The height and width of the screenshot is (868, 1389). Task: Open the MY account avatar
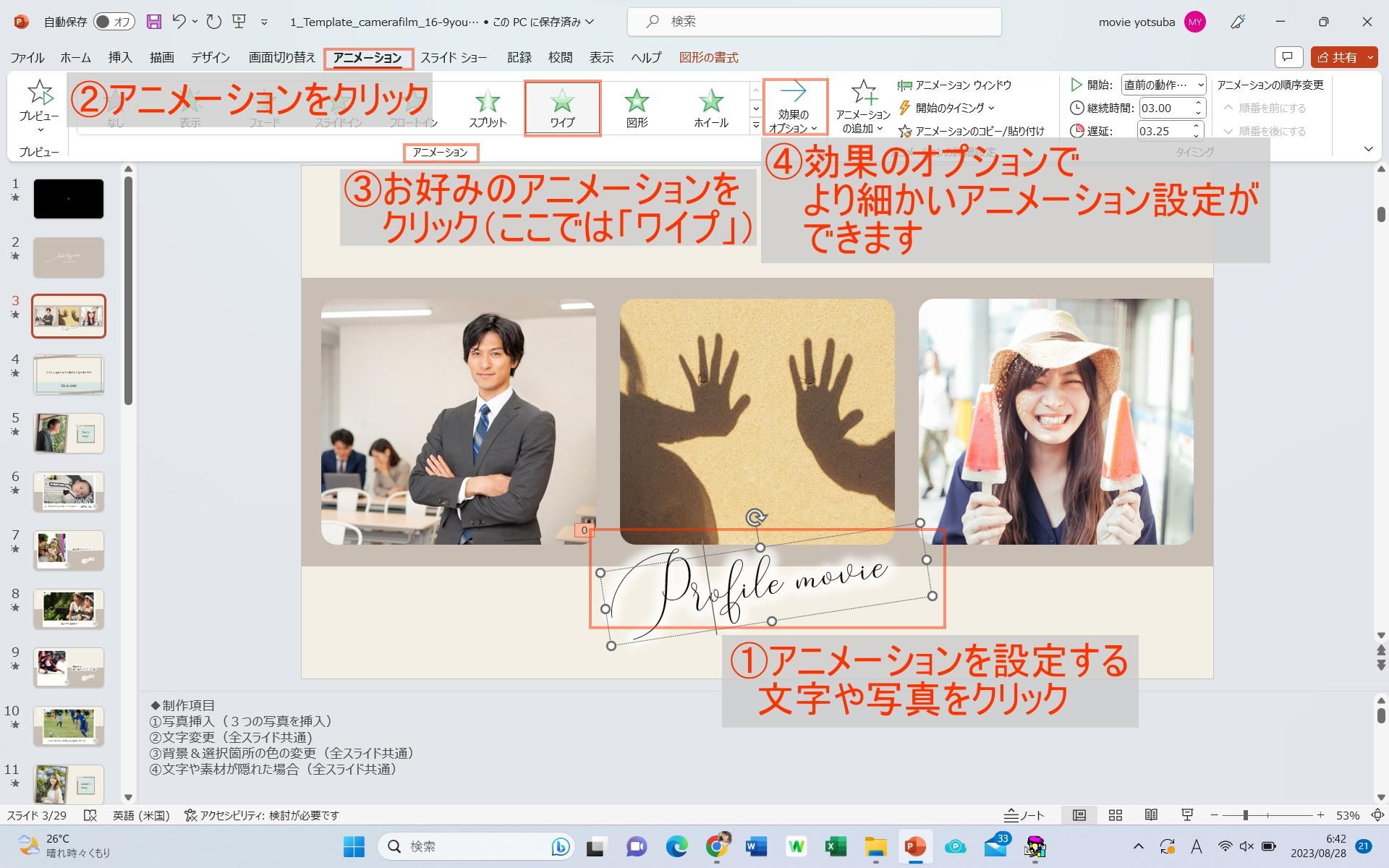tap(1194, 22)
